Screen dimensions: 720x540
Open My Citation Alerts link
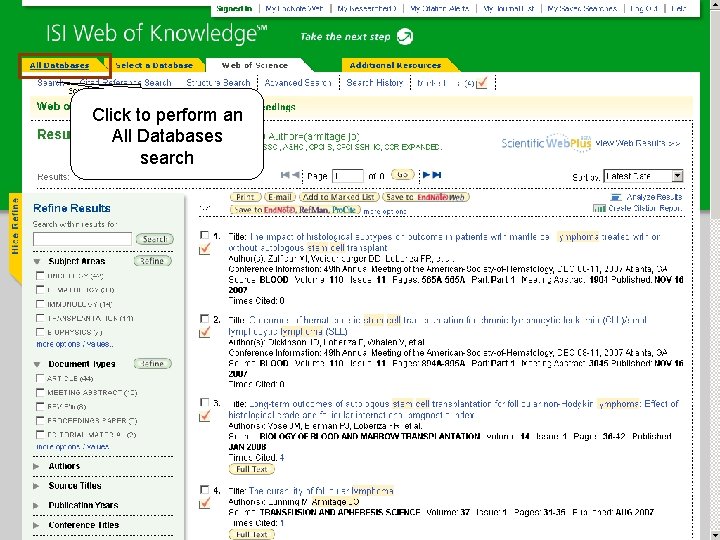(x=439, y=8)
